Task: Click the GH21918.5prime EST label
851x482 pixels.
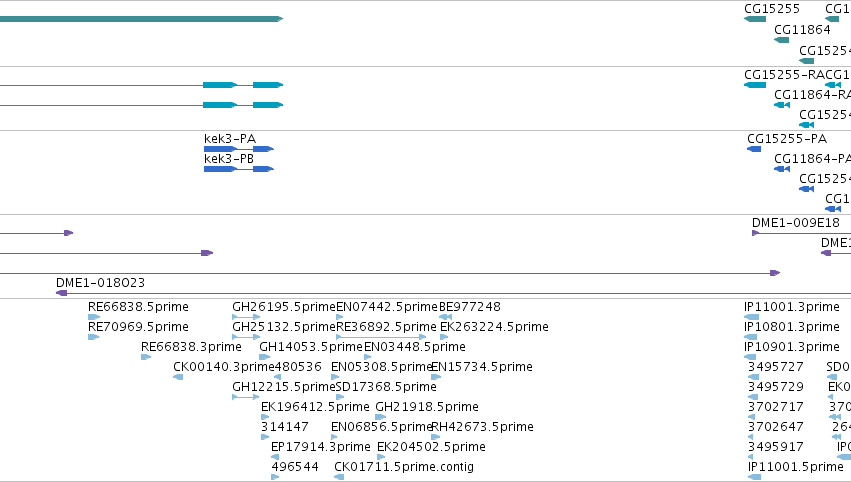Action: [x=427, y=407]
